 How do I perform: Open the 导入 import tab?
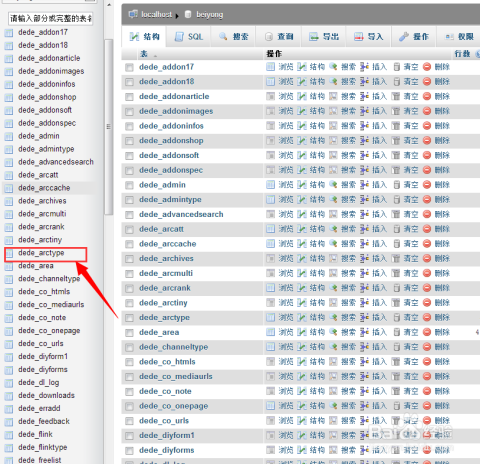click(368, 37)
